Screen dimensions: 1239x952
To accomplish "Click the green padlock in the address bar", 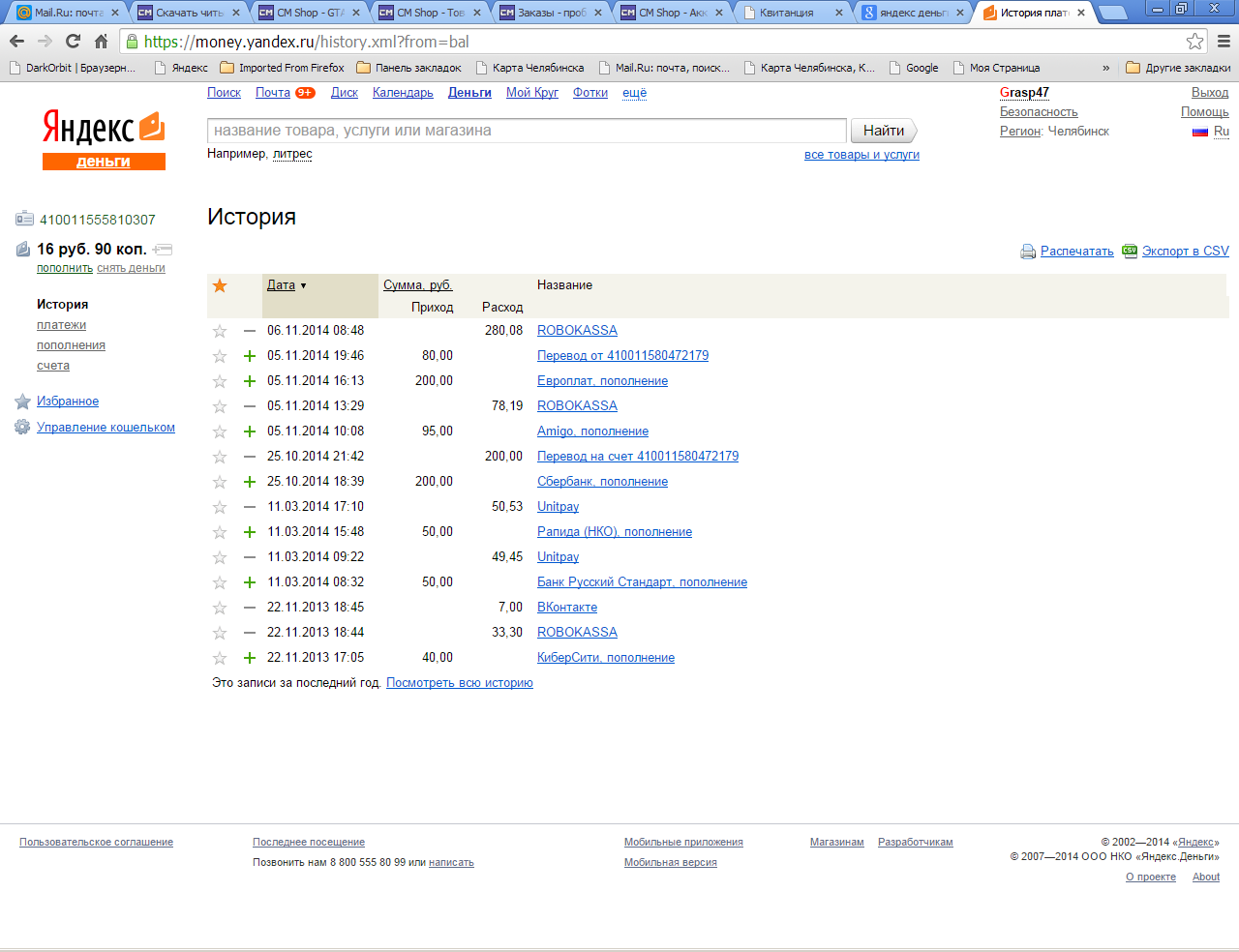I will click(132, 42).
